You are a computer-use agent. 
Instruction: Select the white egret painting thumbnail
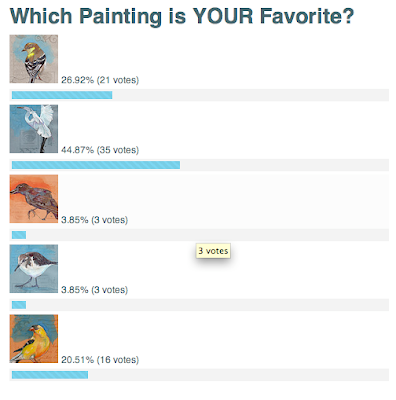34,129
